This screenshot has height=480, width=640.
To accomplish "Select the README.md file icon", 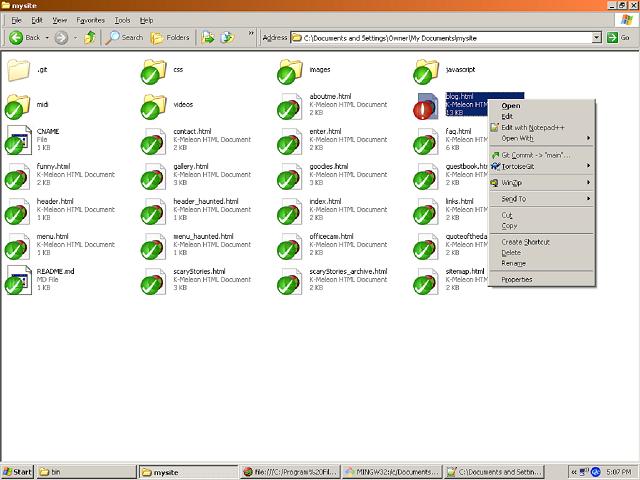I will (x=18, y=279).
